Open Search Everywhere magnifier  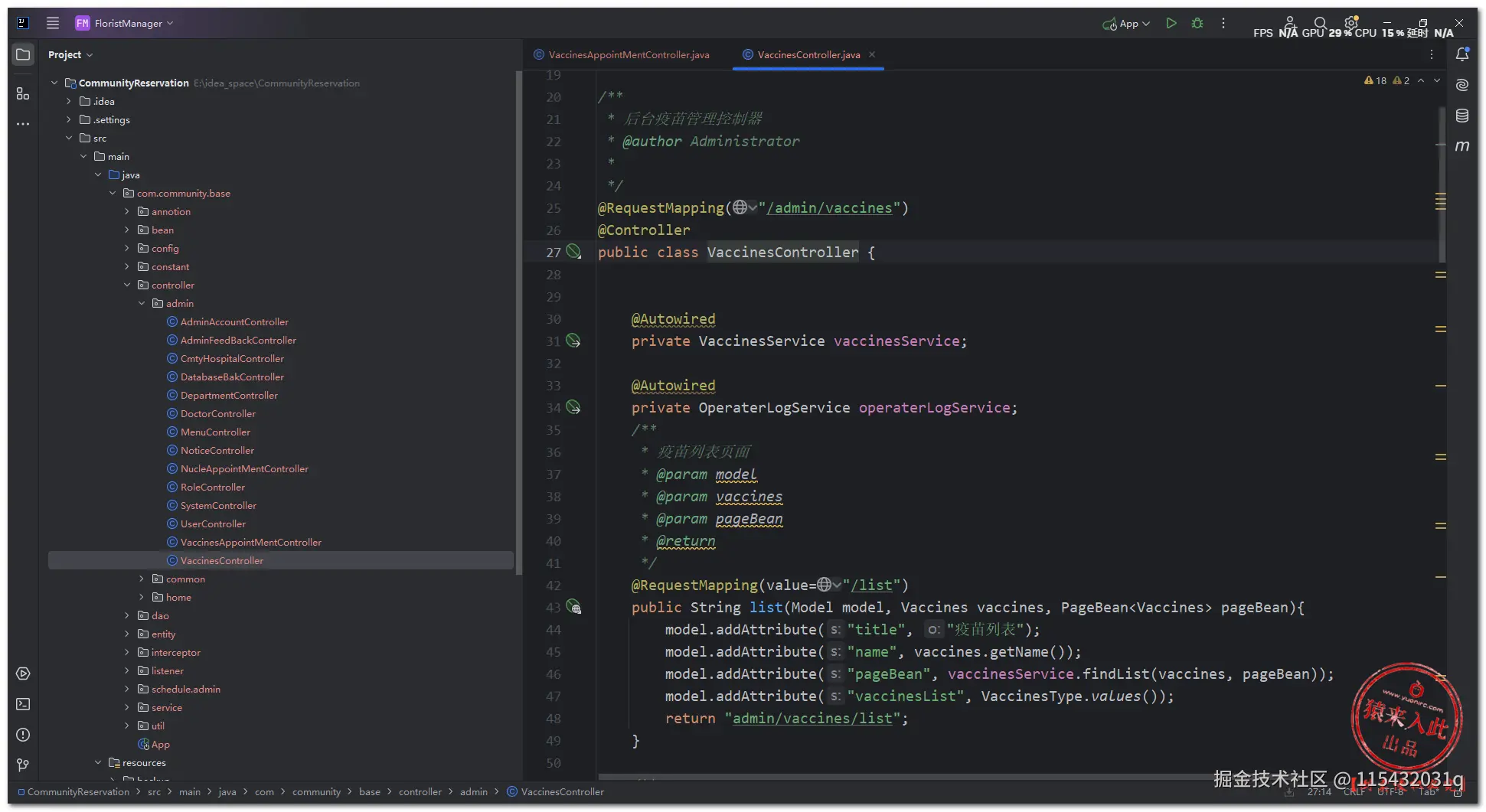[1320, 23]
